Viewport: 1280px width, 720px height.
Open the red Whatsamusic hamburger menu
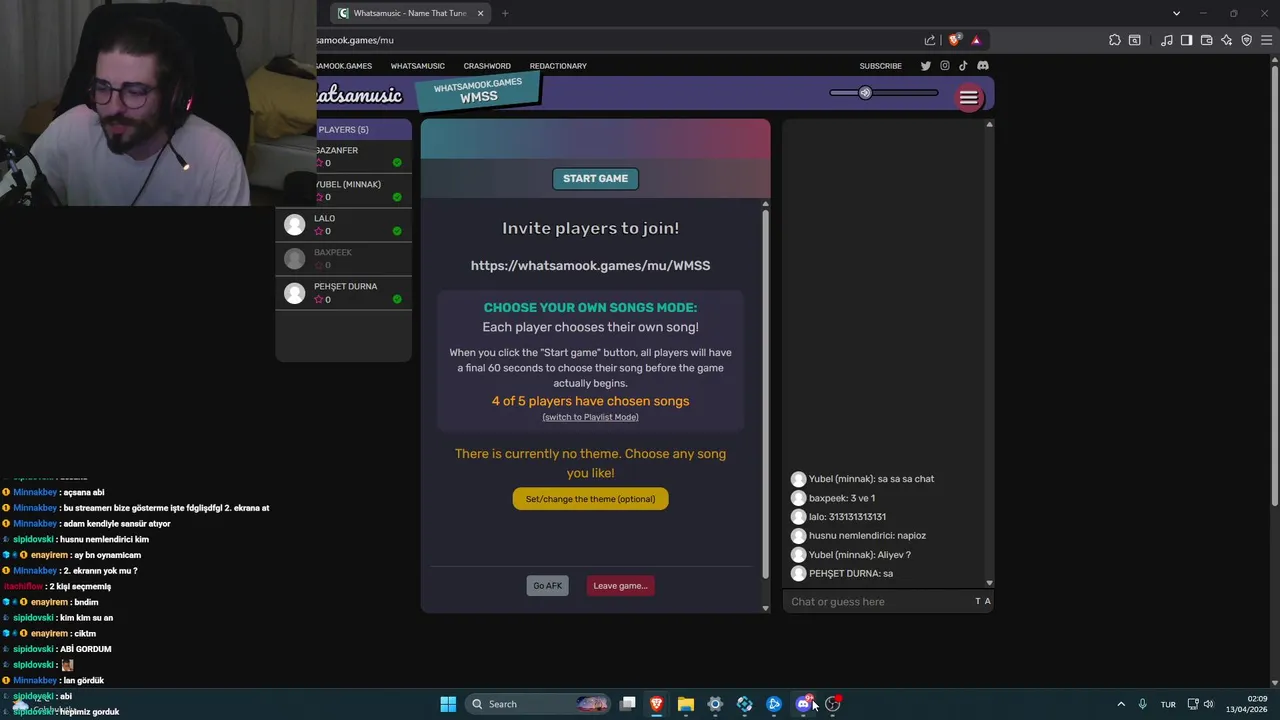(968, 97)
